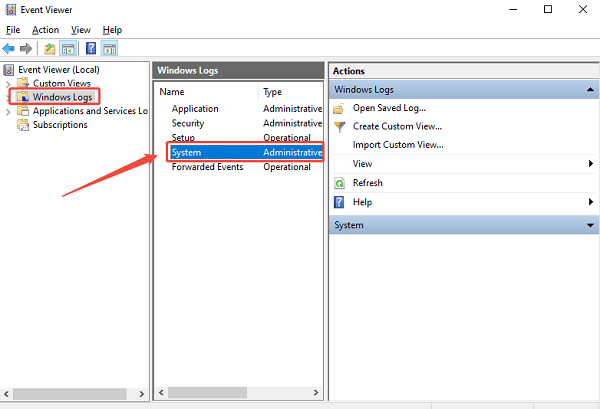Click the Back arrow in the toolbar
The height and width of the screenshot is (409, 600).
9,48
